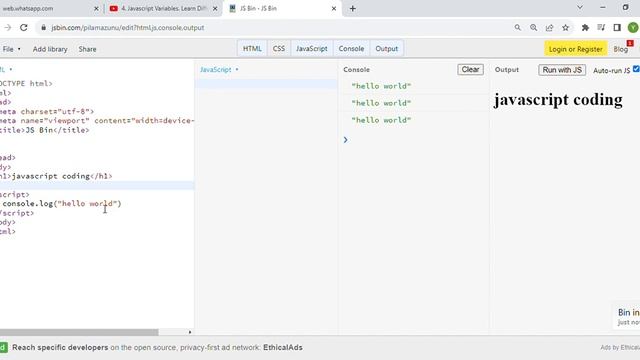Click the console input prompt chevron
Image resolution: width=640 pixels, height=360 pixels.
pyautogui.click(x=346, y=140)
